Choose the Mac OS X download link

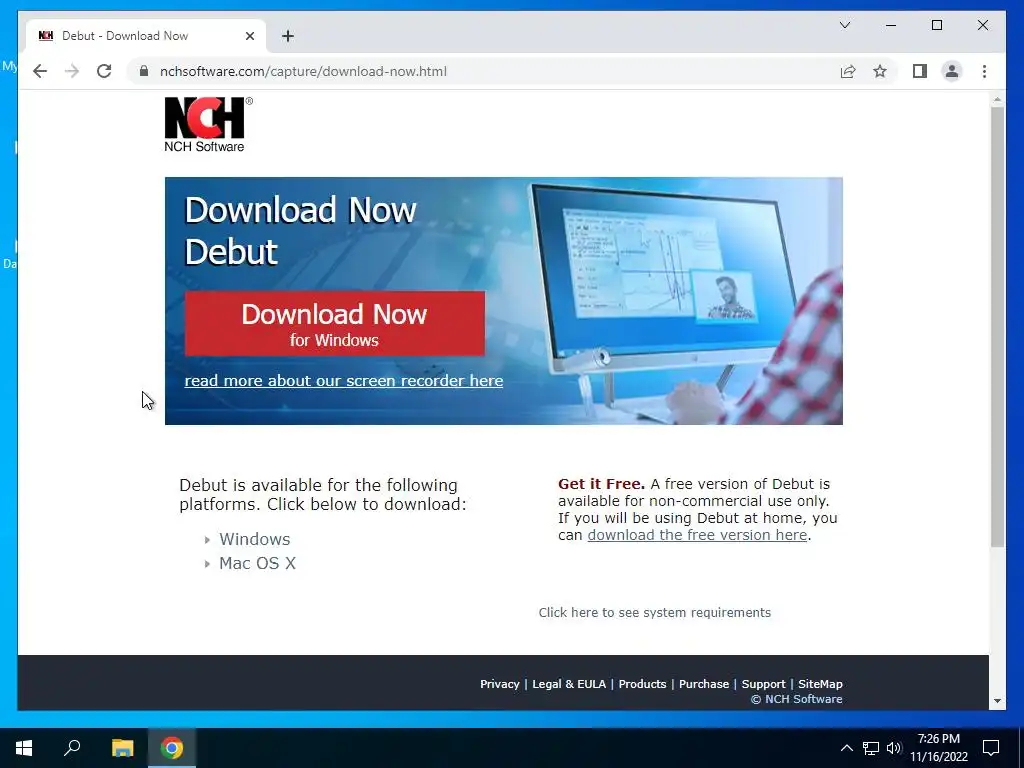pos(257,563)
